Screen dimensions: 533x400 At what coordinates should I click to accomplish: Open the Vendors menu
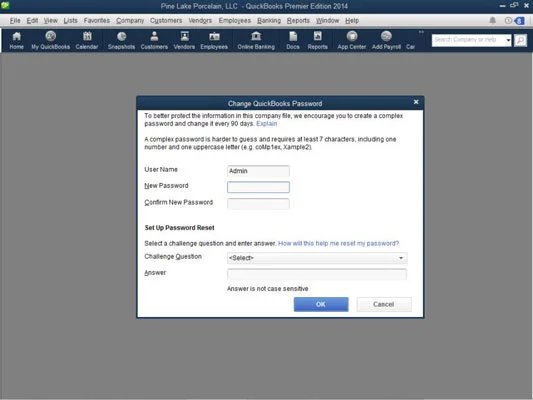point(200,20)
